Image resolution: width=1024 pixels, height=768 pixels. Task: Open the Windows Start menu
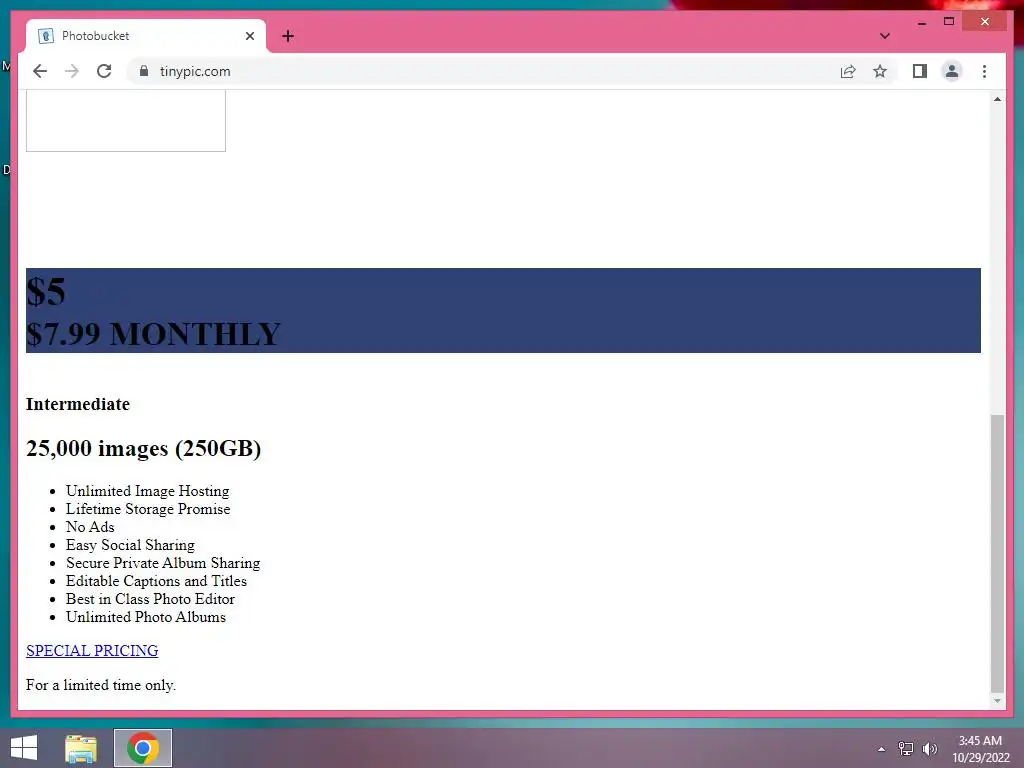[24, 748]
